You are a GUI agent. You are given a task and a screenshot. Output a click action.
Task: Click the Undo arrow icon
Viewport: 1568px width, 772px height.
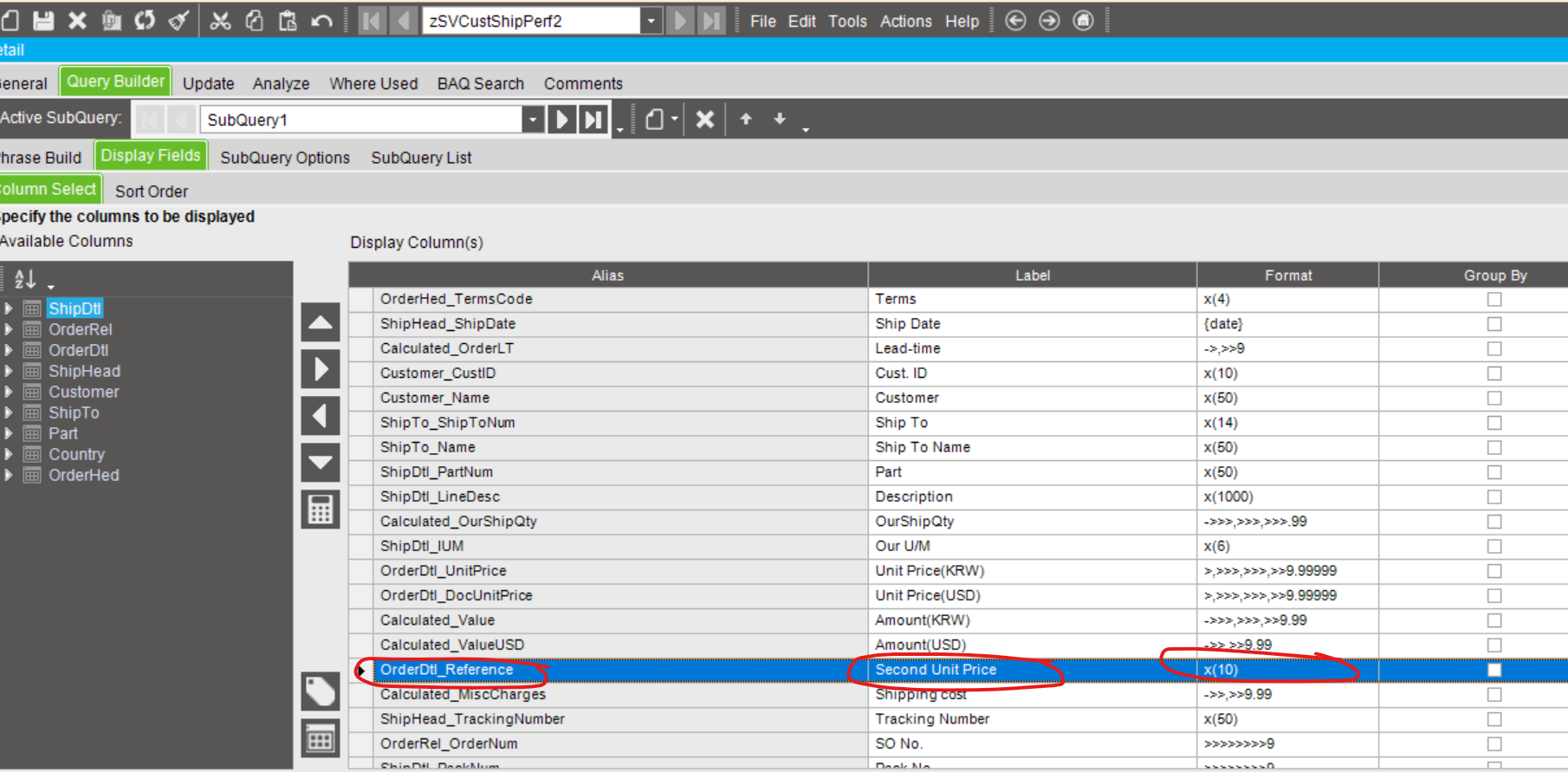(321, 20)
